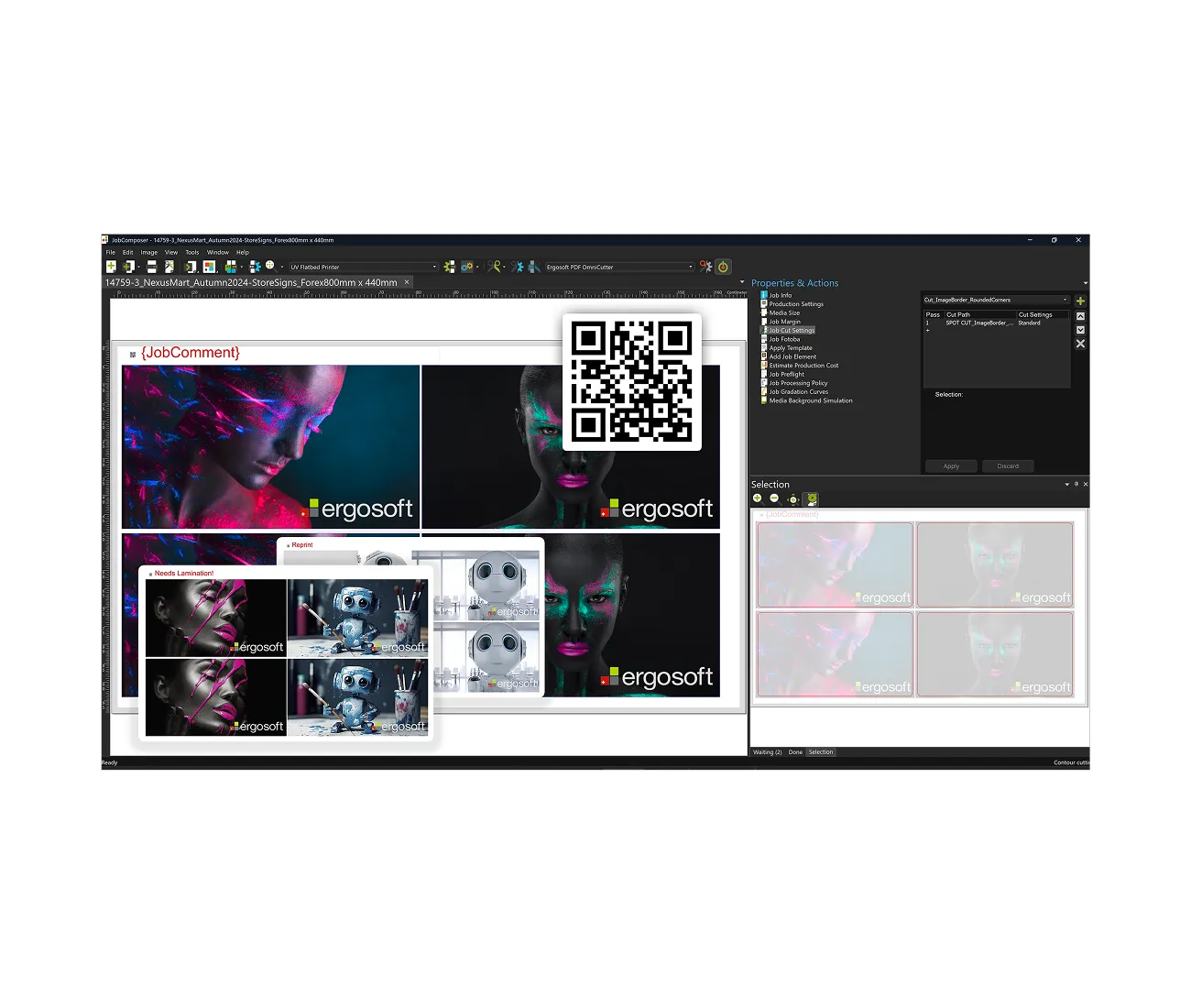Toggle the green power button in toolbar
The width and height of the screenshot is (1191, 1008).
[723, 267]
